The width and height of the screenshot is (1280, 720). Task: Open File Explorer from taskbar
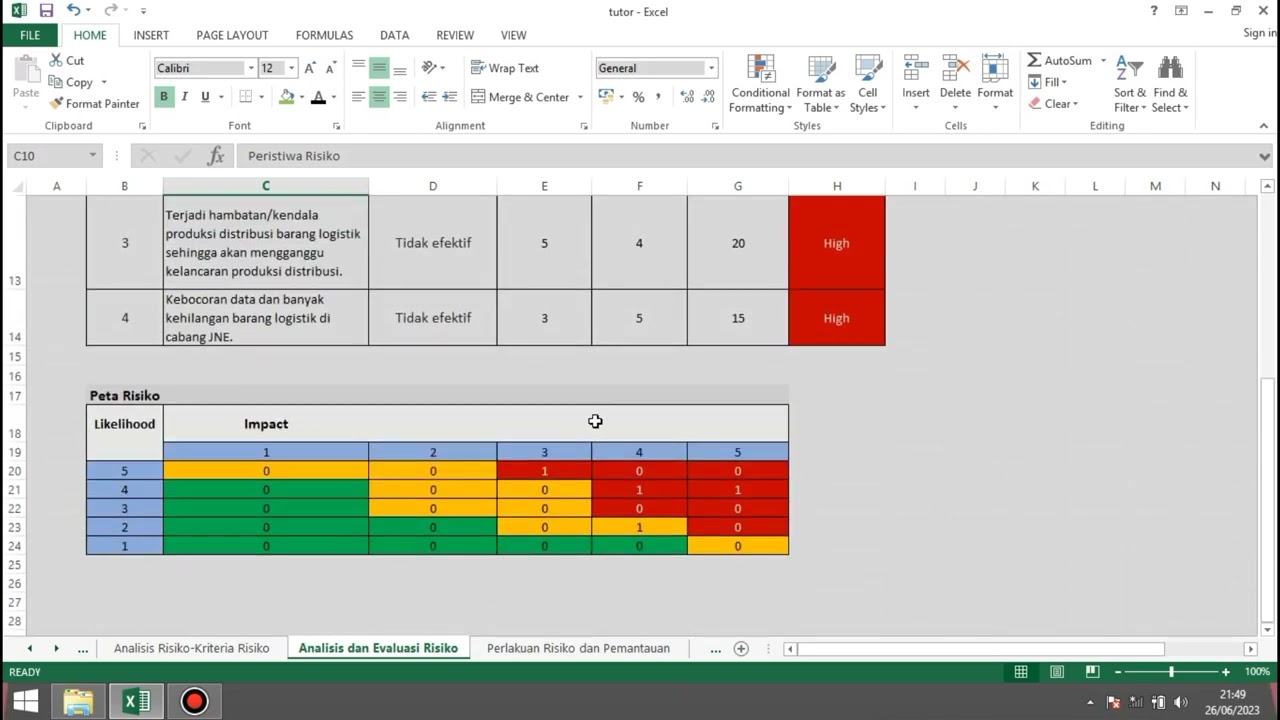pyautogui.click(x=78, y=702)
